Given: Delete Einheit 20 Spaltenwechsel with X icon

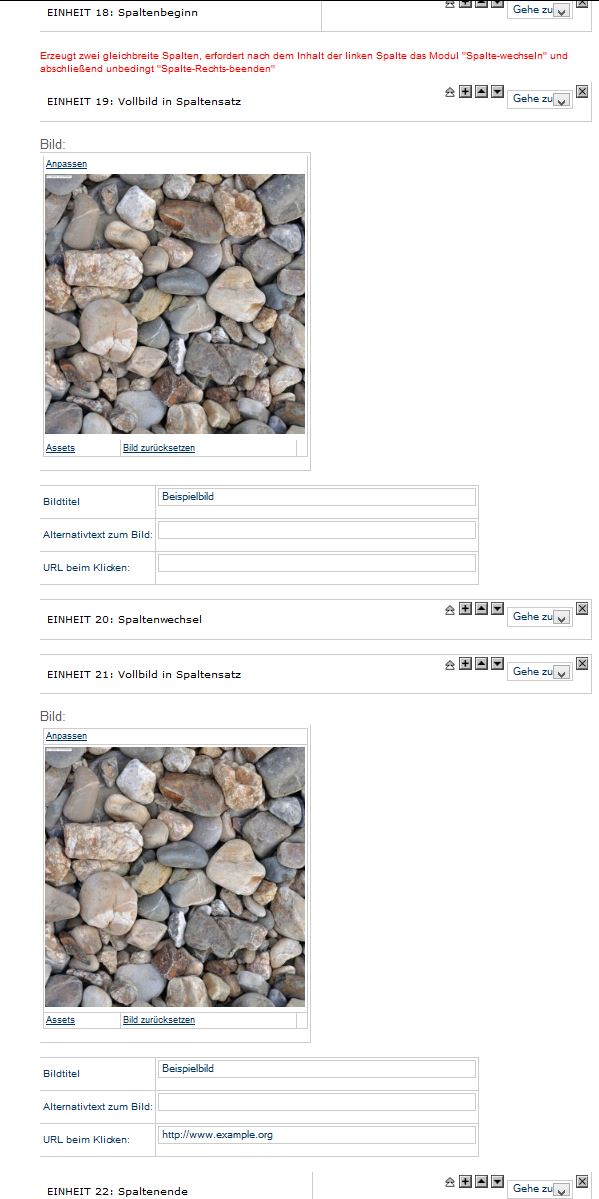Looking at the screenshot, I should pos(581,609).
